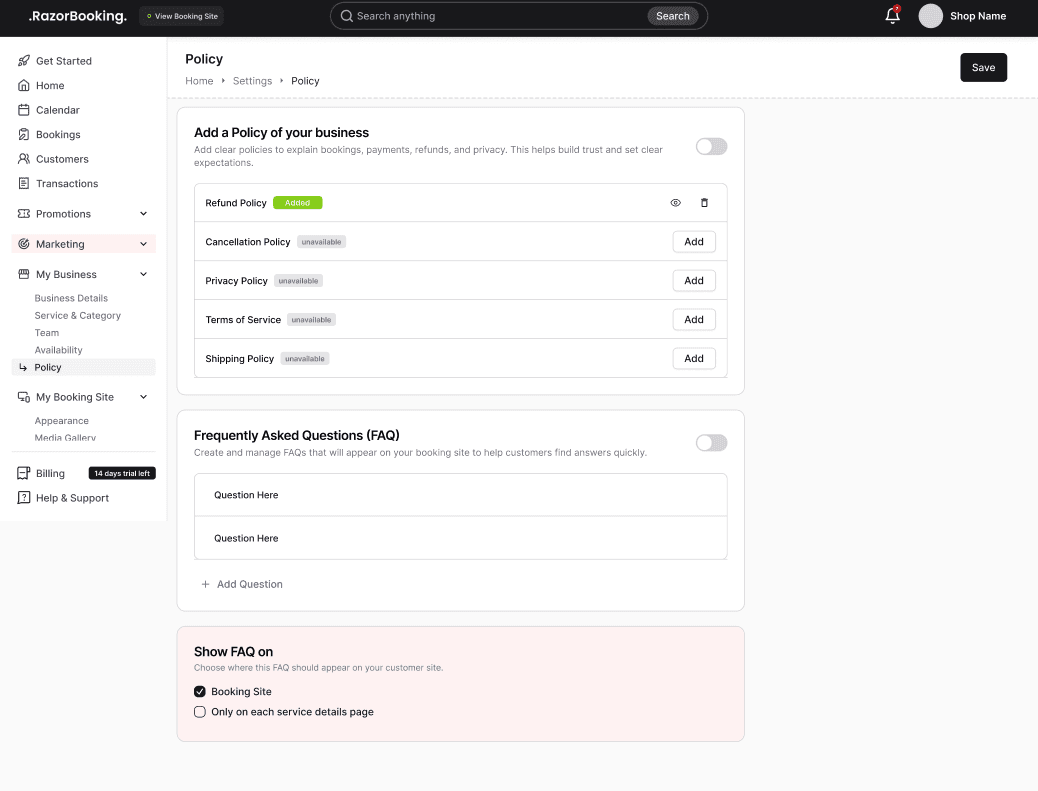Click the Search button
The width and height of the screenshot is (1038, 791).
tap(673, 16)
